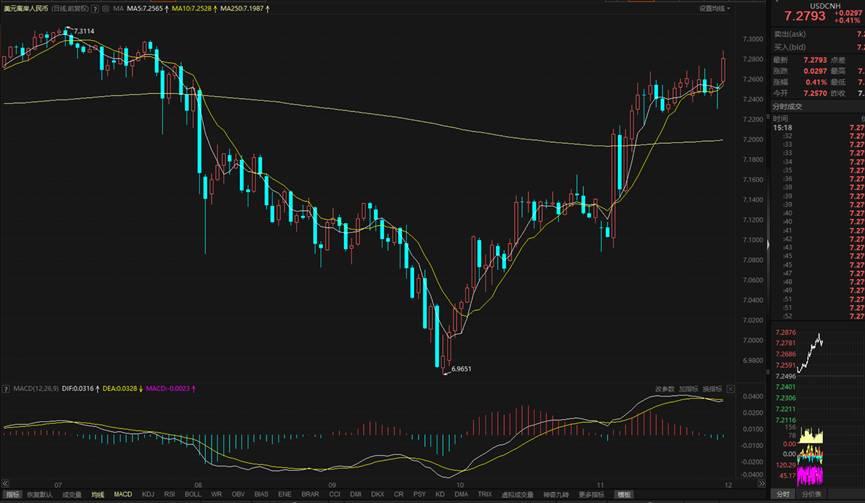Click the USDCNH symbol title
Image resolution: width=865 pixels, height=503 pixels.
point(825,6)
